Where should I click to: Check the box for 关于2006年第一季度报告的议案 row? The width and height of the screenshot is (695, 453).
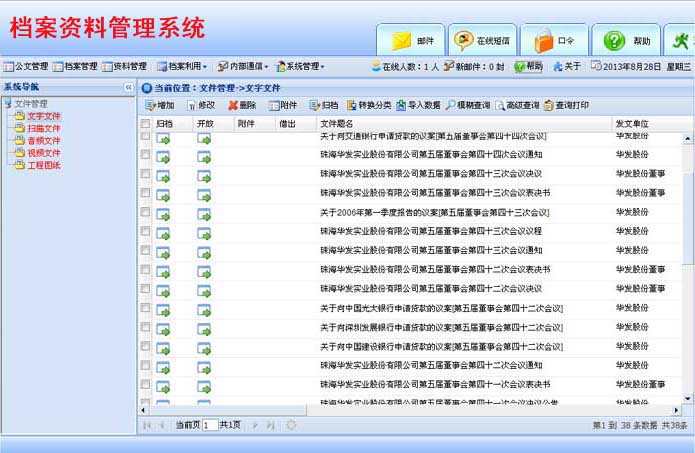[x=145, y=212]
